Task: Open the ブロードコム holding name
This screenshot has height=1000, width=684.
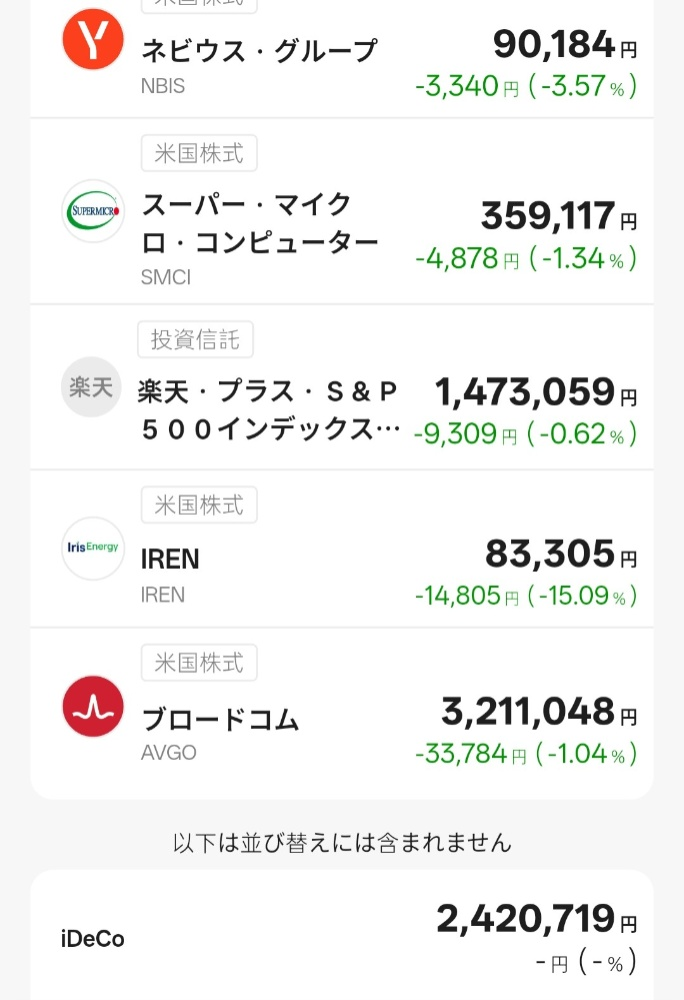Action: (x=220, y=719)
